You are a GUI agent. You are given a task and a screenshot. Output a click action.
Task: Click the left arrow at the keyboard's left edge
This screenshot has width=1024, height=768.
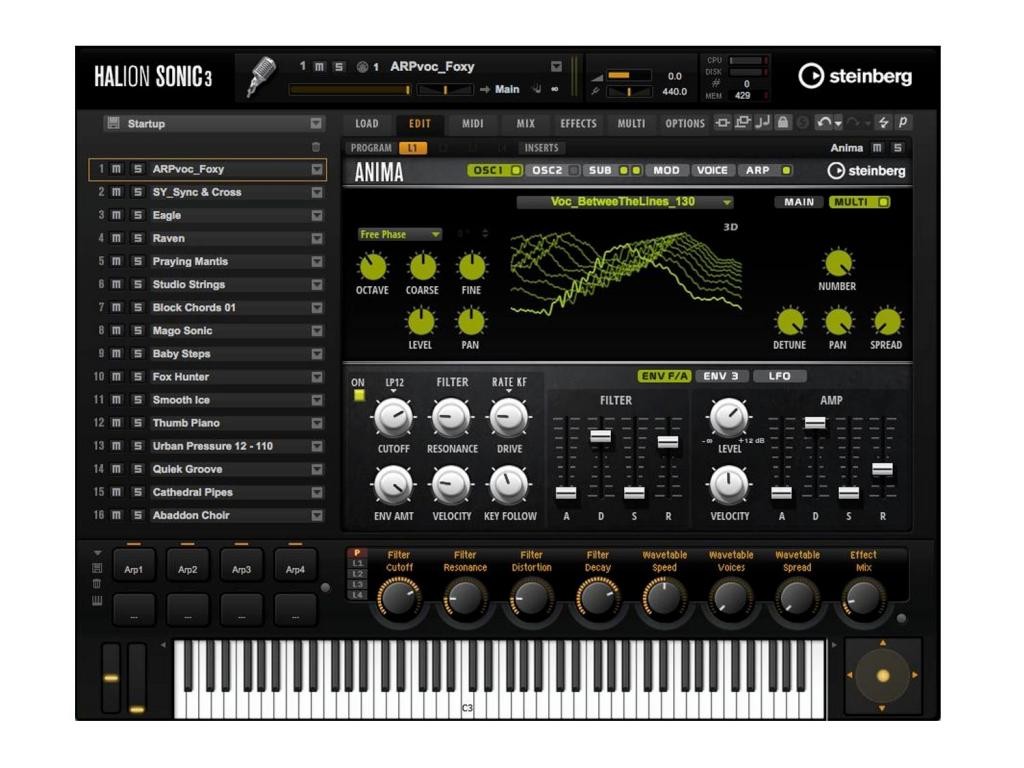pyautogui.click(x=163, y=645)
